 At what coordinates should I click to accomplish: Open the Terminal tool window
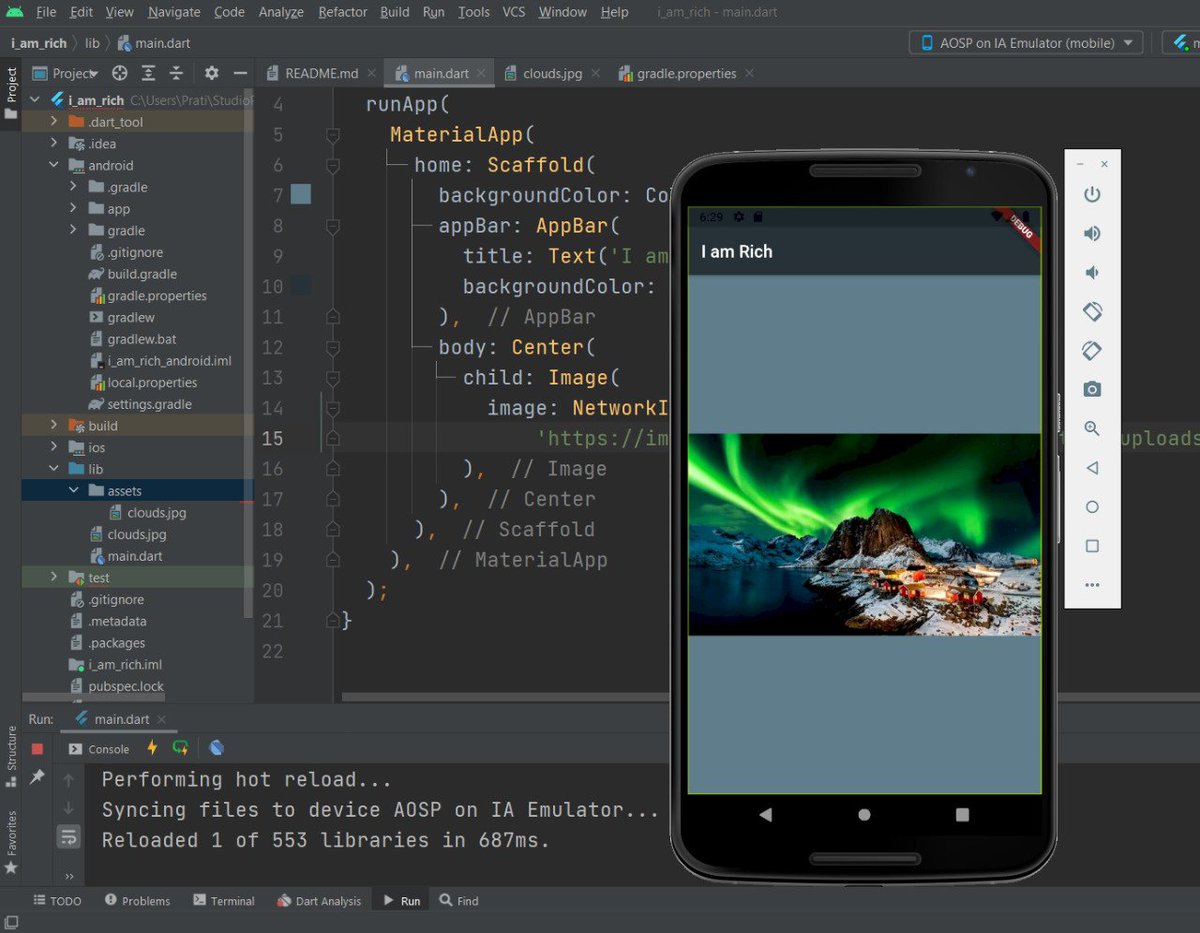[x=224, y=901]
